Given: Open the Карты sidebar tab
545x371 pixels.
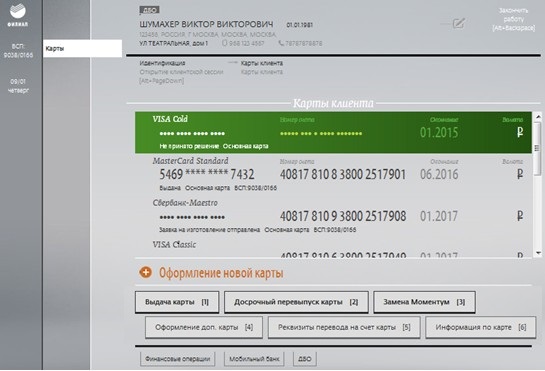Looking at the screenshot, I should pos(82,48).
